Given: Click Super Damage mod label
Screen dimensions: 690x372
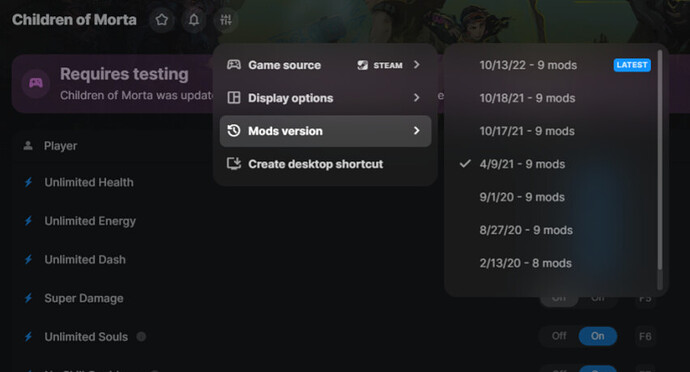Looking at the screenshot, I should coord(84,298).
